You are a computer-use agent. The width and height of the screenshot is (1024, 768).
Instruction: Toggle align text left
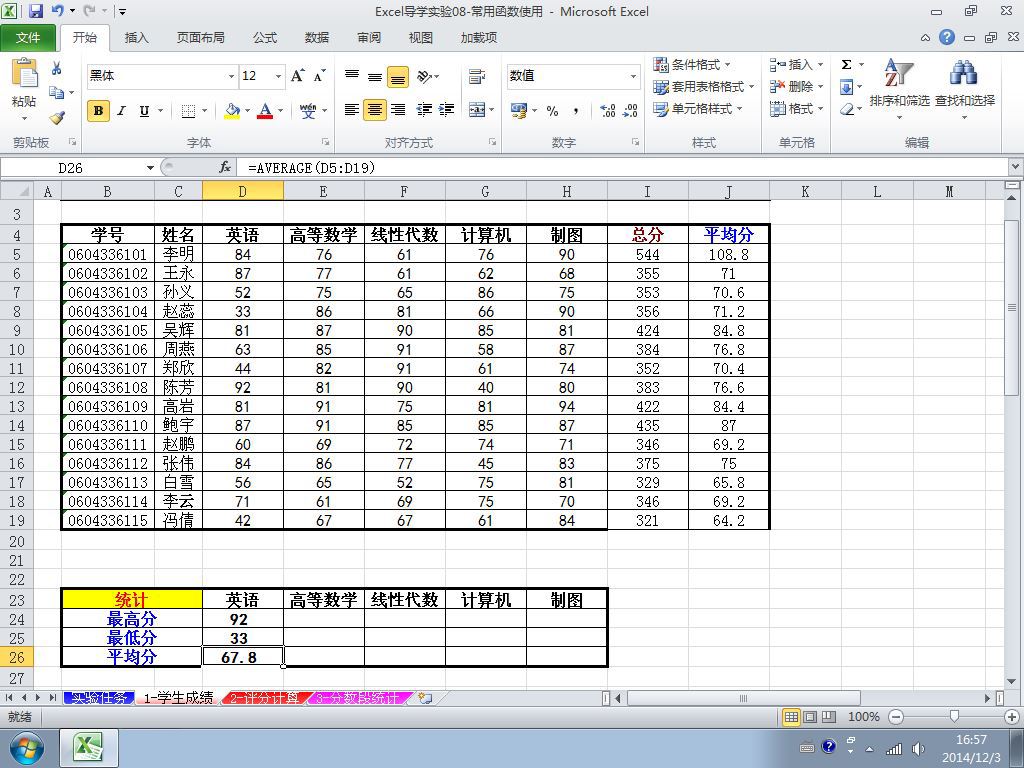point(352,110)
